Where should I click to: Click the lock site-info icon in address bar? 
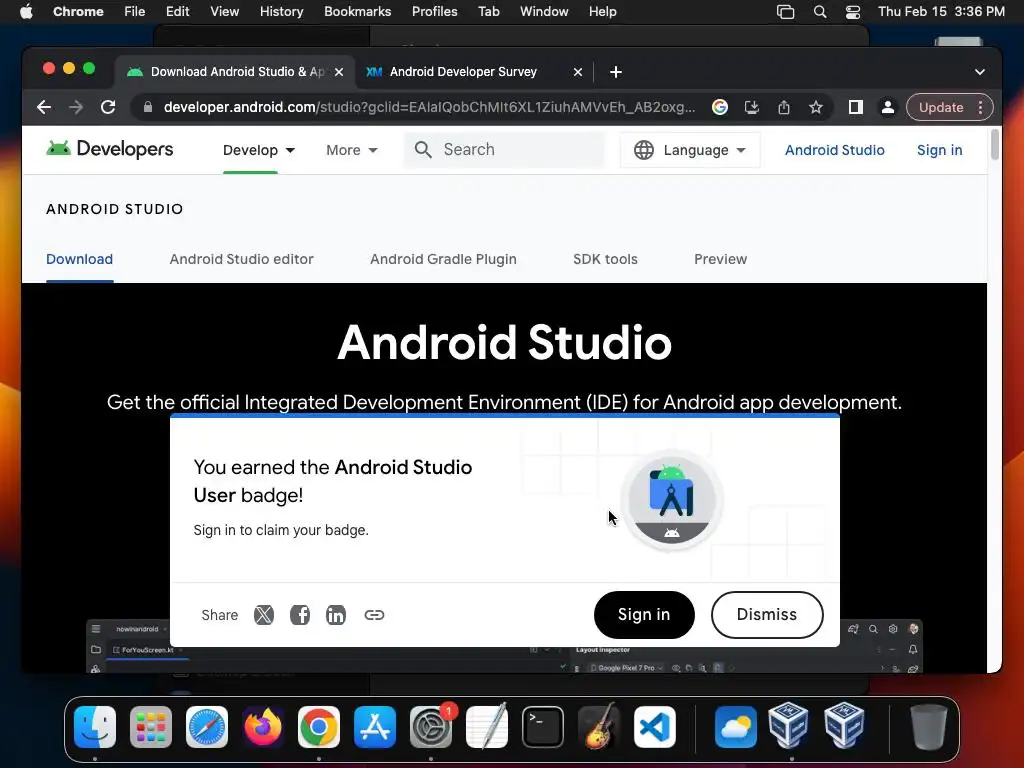(x=148, y=107)
